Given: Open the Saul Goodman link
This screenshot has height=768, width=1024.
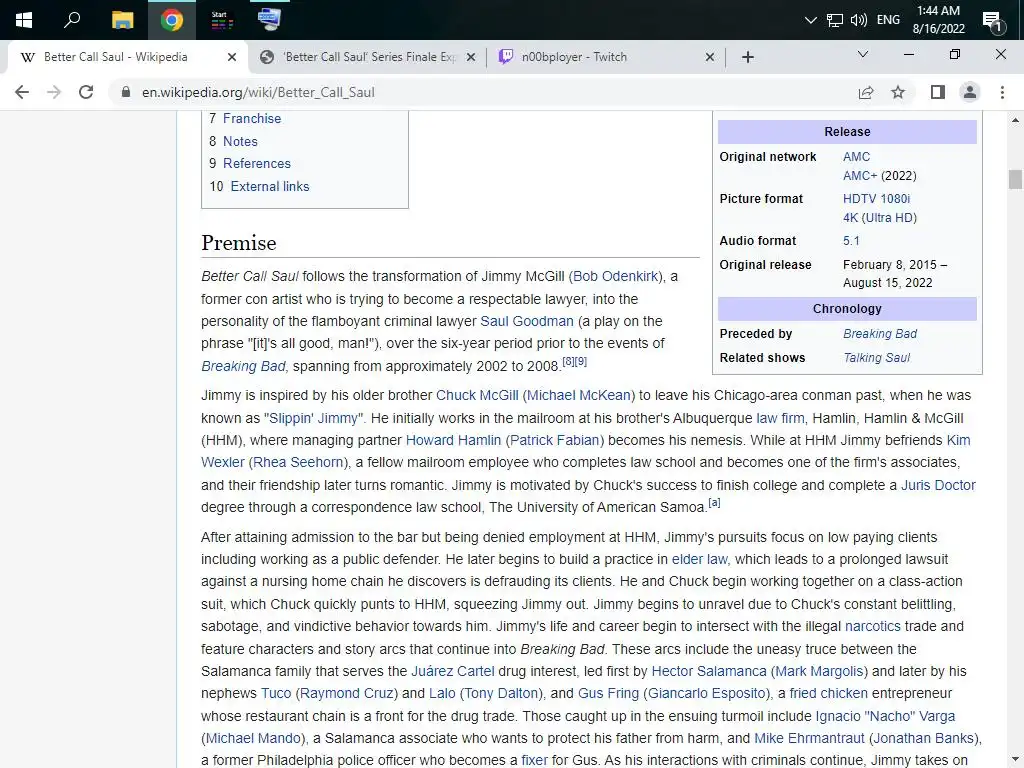Looking at the screenshot, I should pos(527,321).
